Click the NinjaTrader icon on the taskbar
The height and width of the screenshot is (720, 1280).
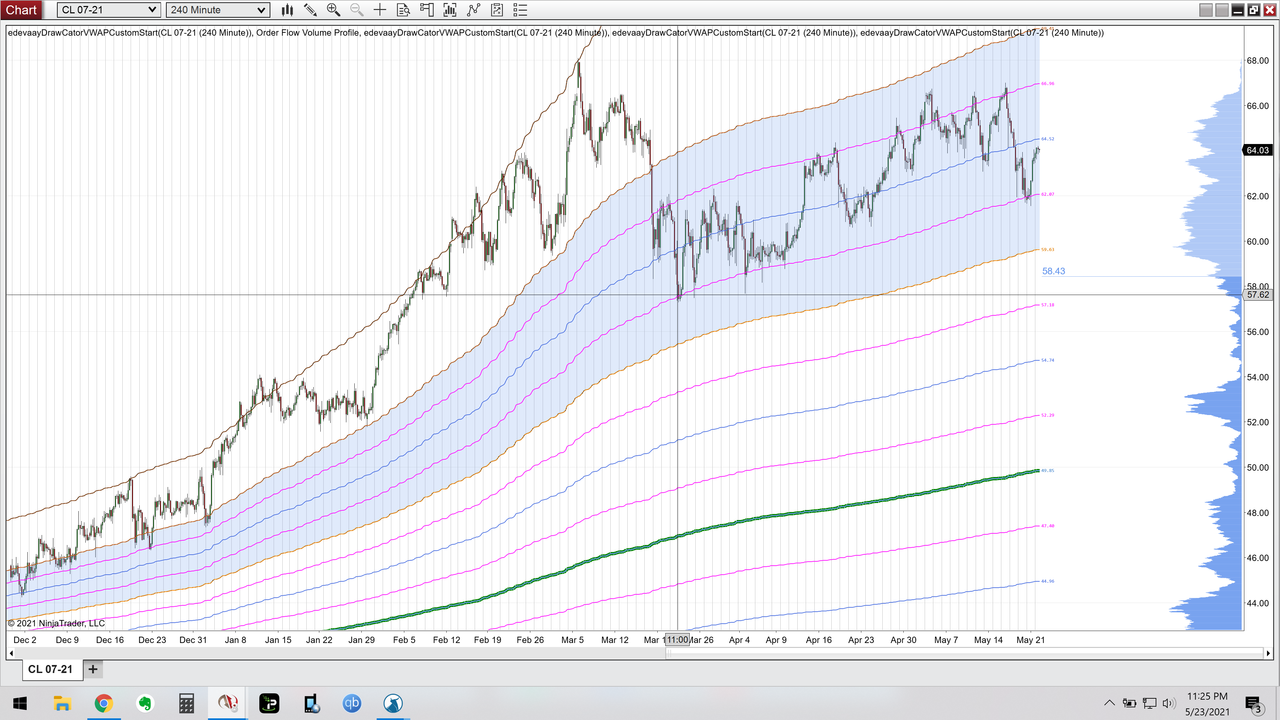point(227,704)
